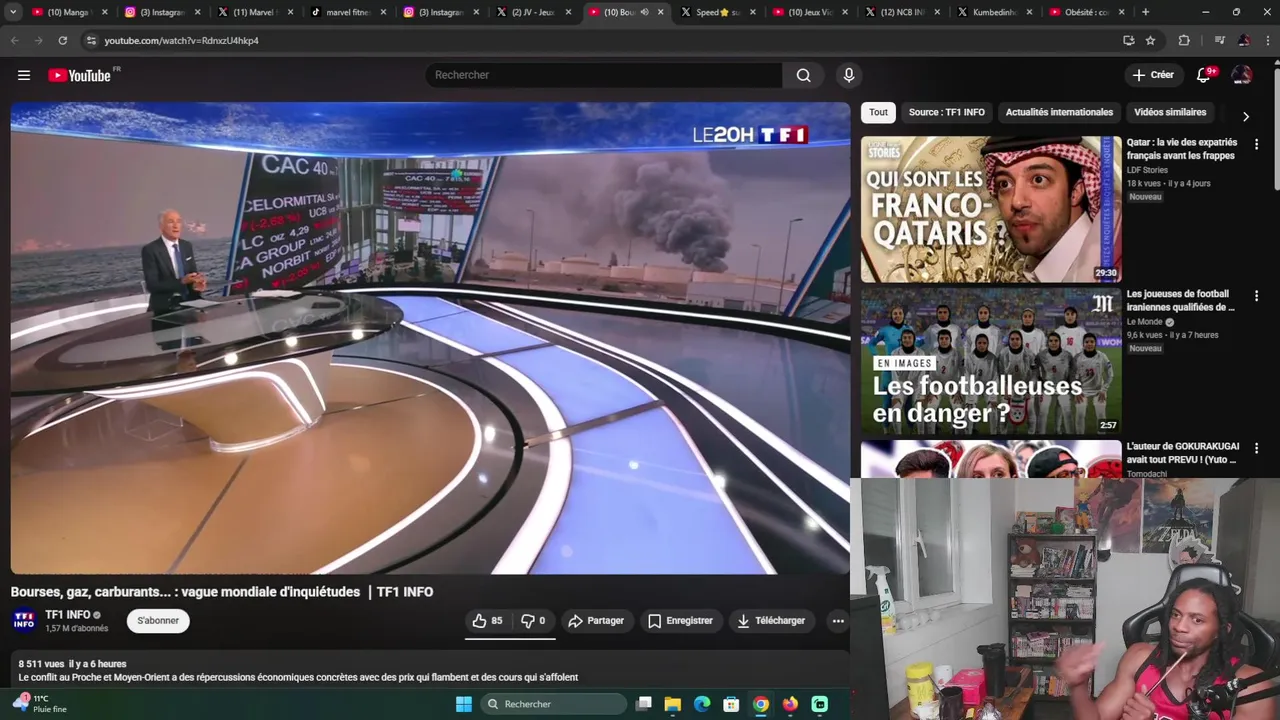Screen dimensions: 1280x720
Task: Open the Créer dropdown button
Action: point(1153,75)
